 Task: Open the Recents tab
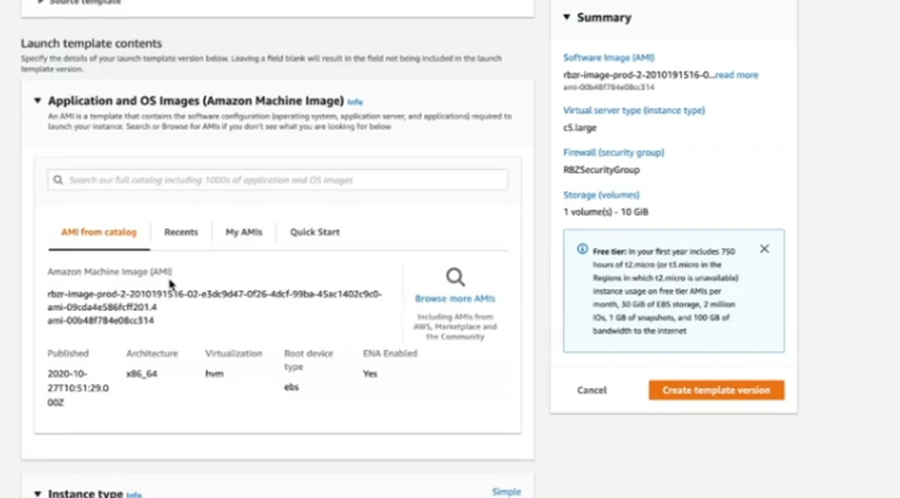[181, 232]
